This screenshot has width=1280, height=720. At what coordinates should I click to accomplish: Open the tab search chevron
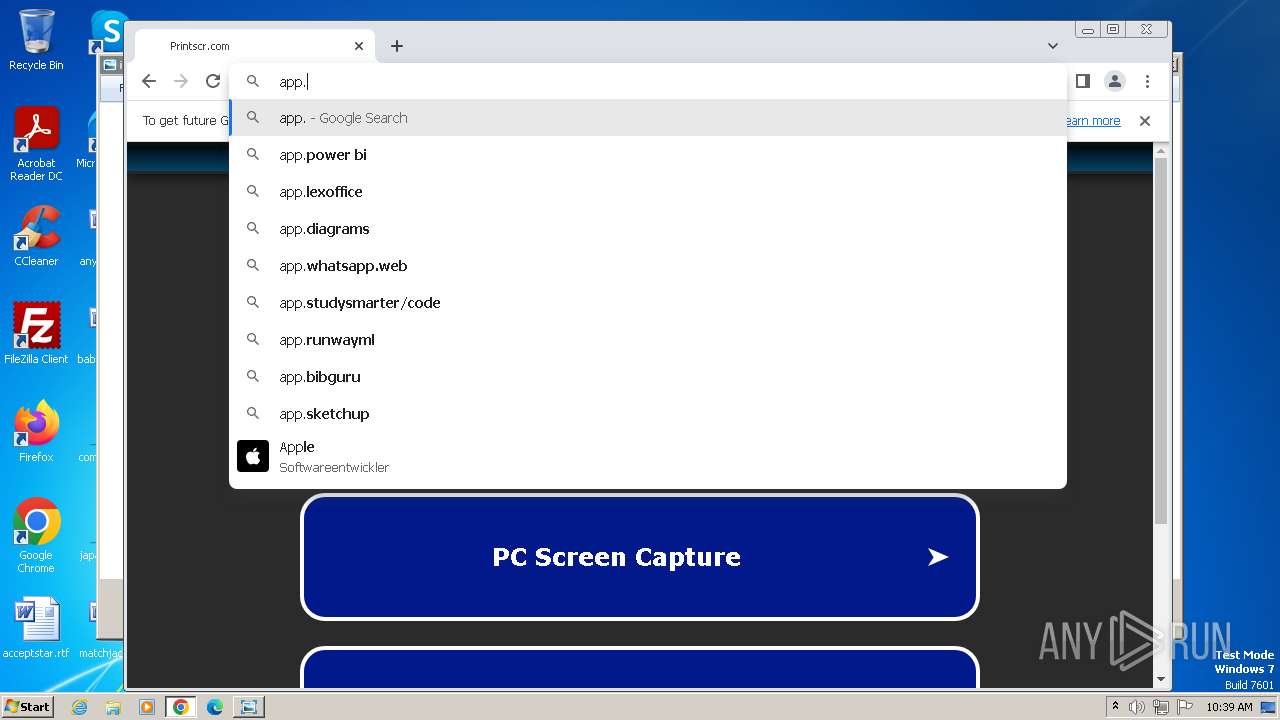point(1053,46)
